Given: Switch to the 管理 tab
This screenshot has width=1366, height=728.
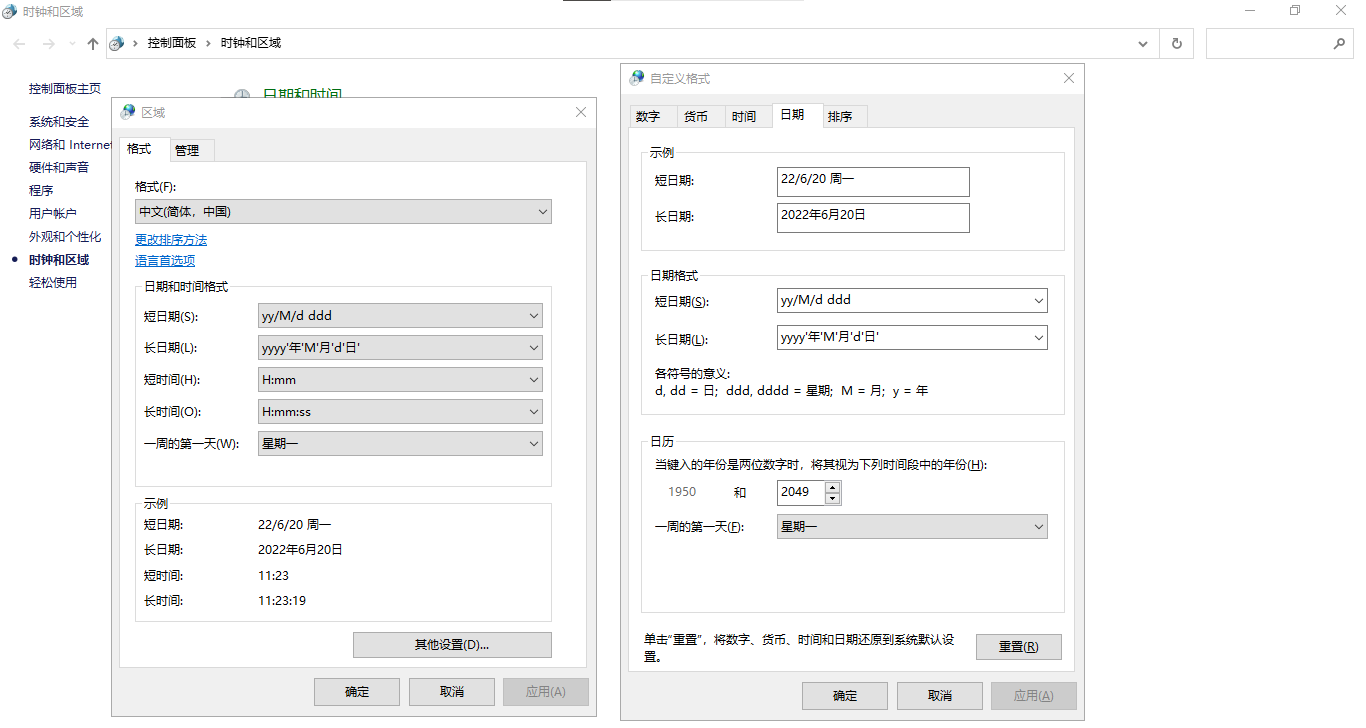Looking at the screenshot, I should (x=187, y=150).
